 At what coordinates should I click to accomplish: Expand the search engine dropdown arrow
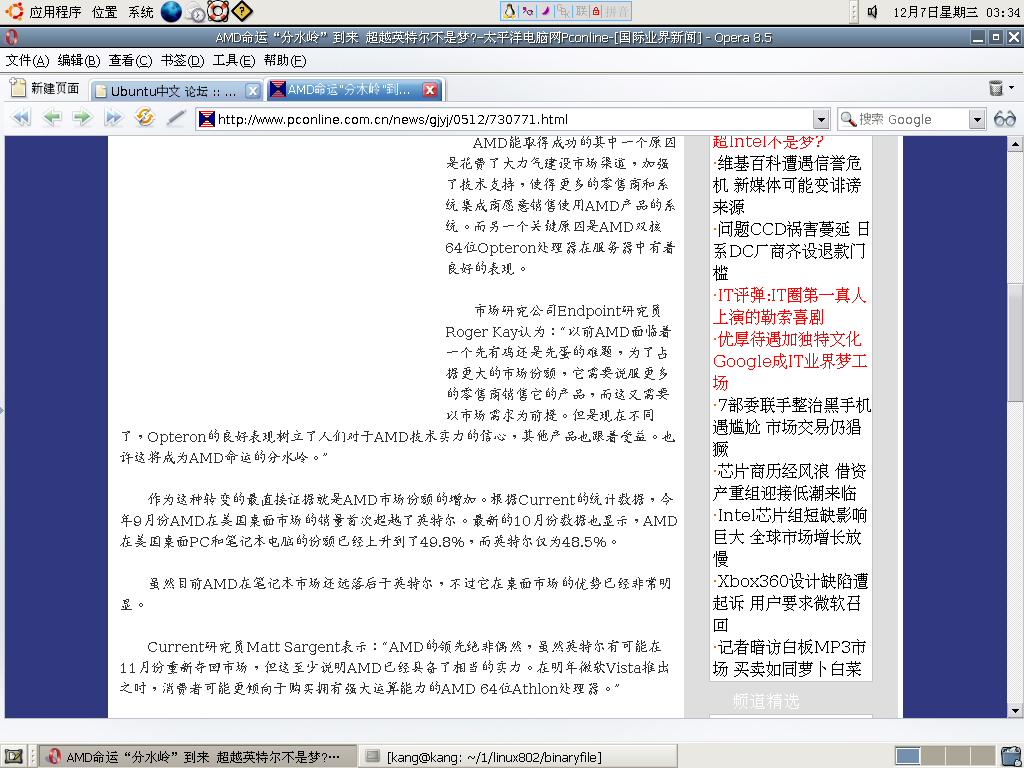tap(977, 120)
